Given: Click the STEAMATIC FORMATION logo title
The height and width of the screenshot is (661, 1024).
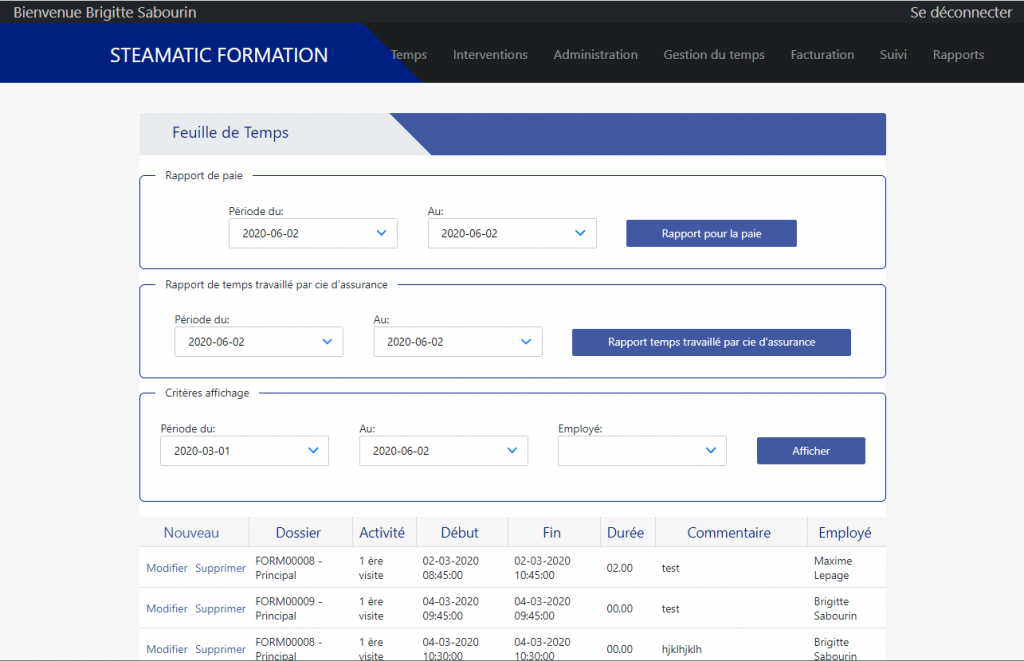Looking at the screenshot, I should (x=219, y=56).
